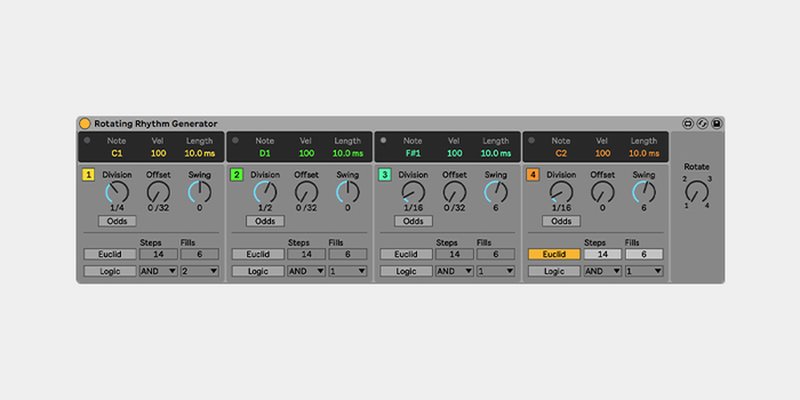Click the Rotate knob
Screen dimensions: 800x400
click(697, 190)
